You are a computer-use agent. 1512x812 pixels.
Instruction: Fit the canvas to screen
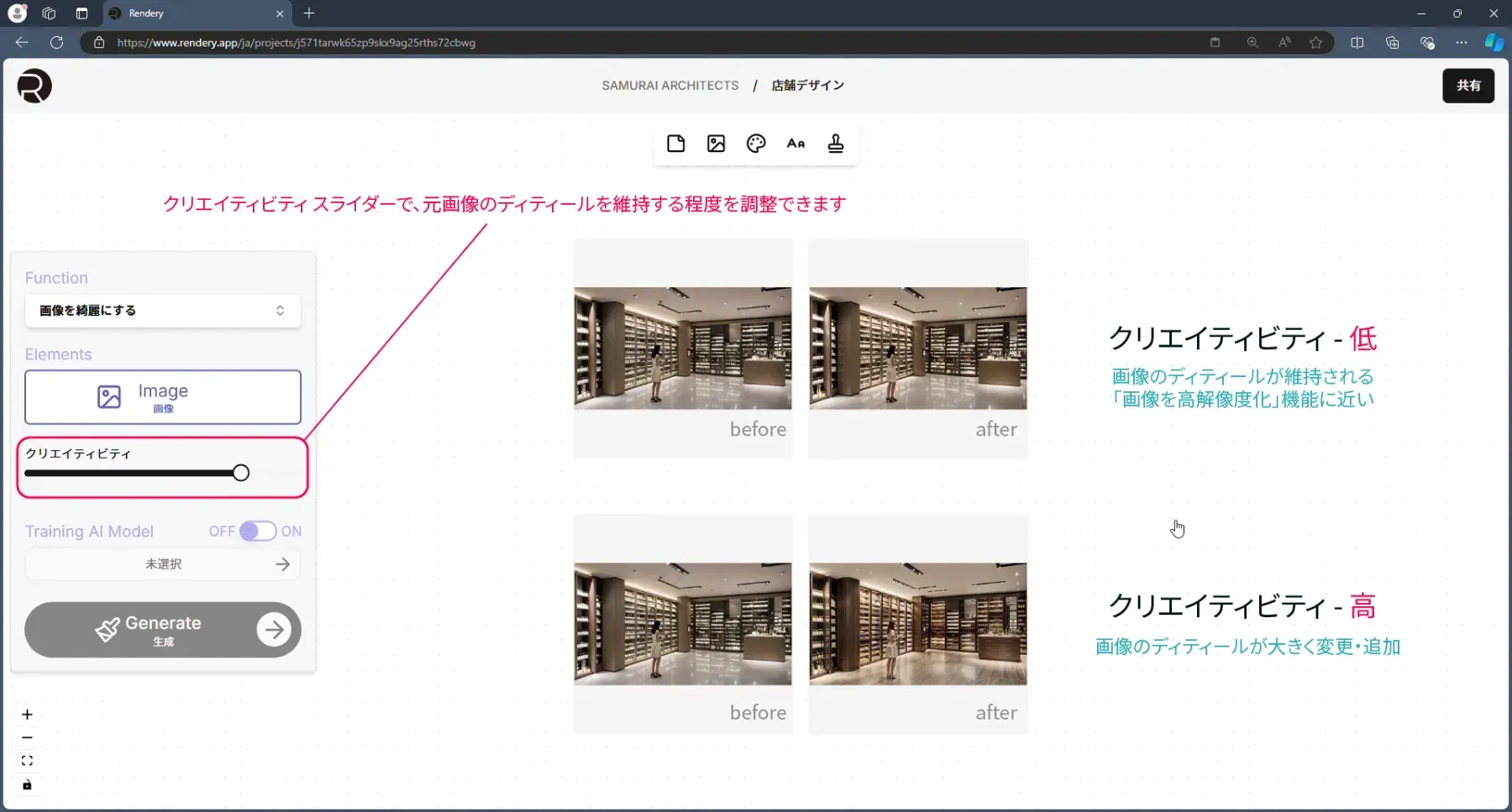click(x=27, y=760)
